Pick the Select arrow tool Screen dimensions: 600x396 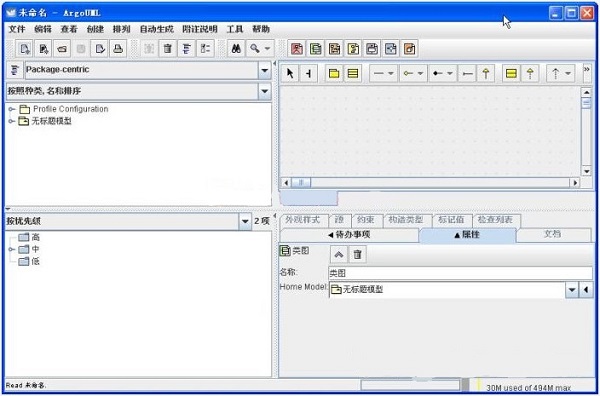290,73
